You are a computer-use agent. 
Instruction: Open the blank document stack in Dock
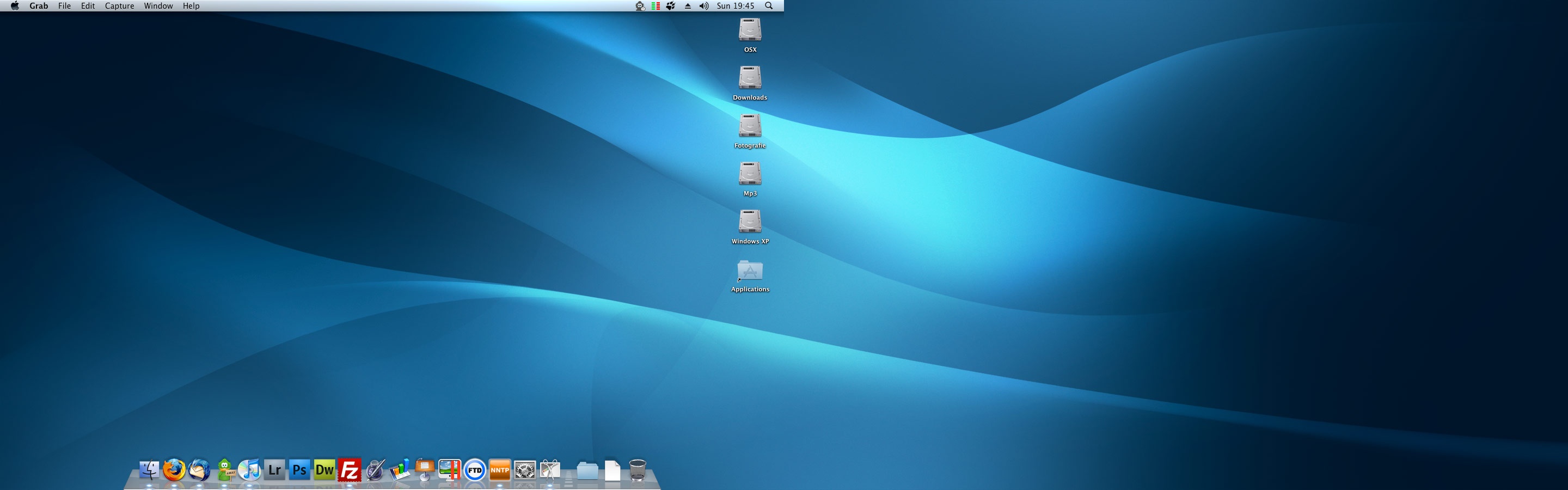(613, 470)
